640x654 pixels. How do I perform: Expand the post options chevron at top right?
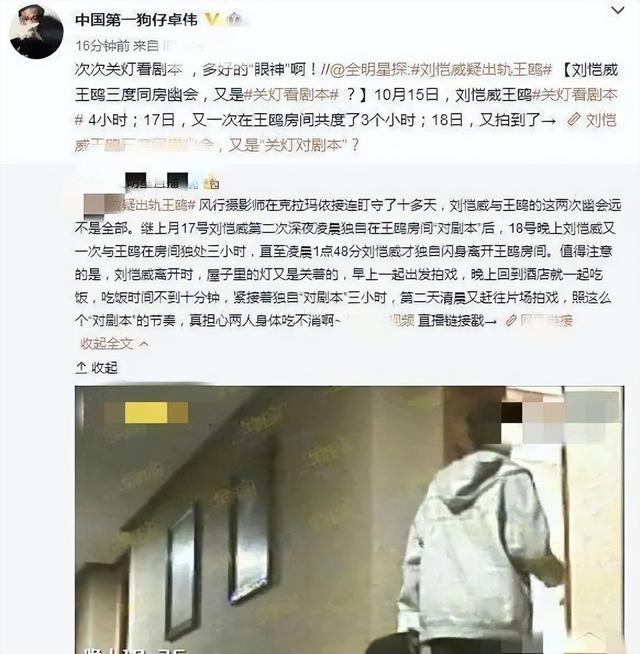617,10
